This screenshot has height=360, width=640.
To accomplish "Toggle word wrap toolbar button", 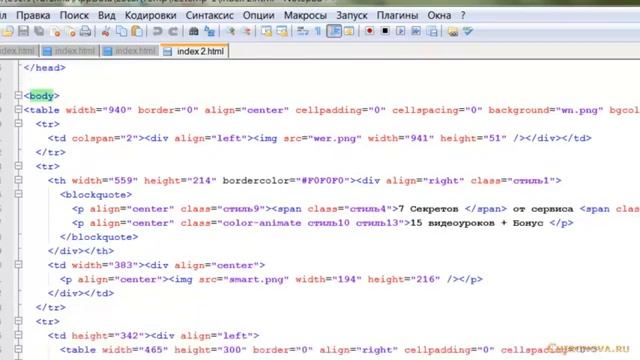I will (x=302, y=31).
